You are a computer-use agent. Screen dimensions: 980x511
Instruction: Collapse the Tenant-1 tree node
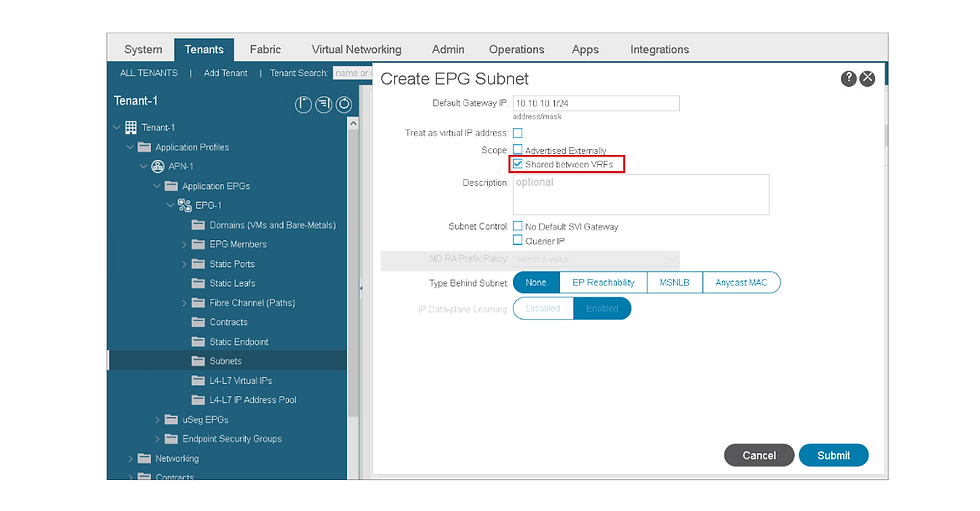116,127
